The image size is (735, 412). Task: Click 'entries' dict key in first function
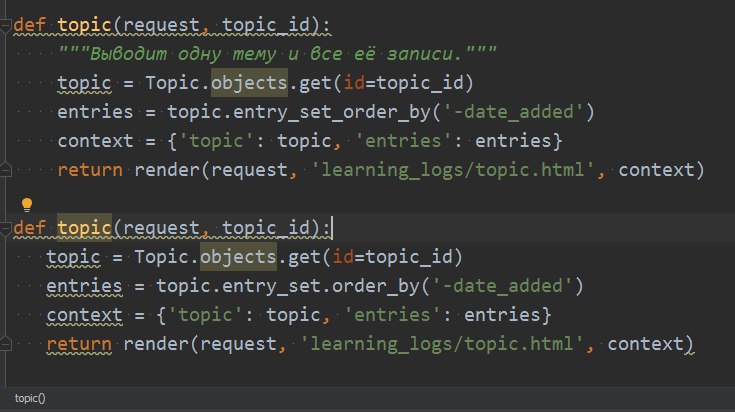pyautogui.click(x=403, y=141)
